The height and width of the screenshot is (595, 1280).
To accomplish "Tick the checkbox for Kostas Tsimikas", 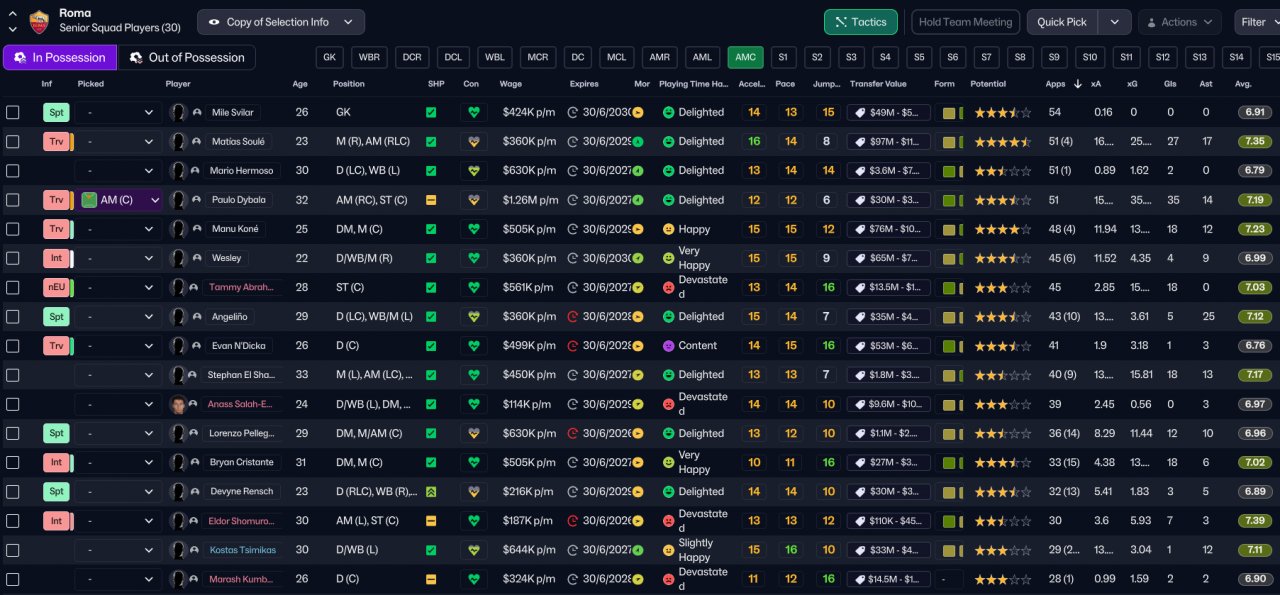I will 13,550.
